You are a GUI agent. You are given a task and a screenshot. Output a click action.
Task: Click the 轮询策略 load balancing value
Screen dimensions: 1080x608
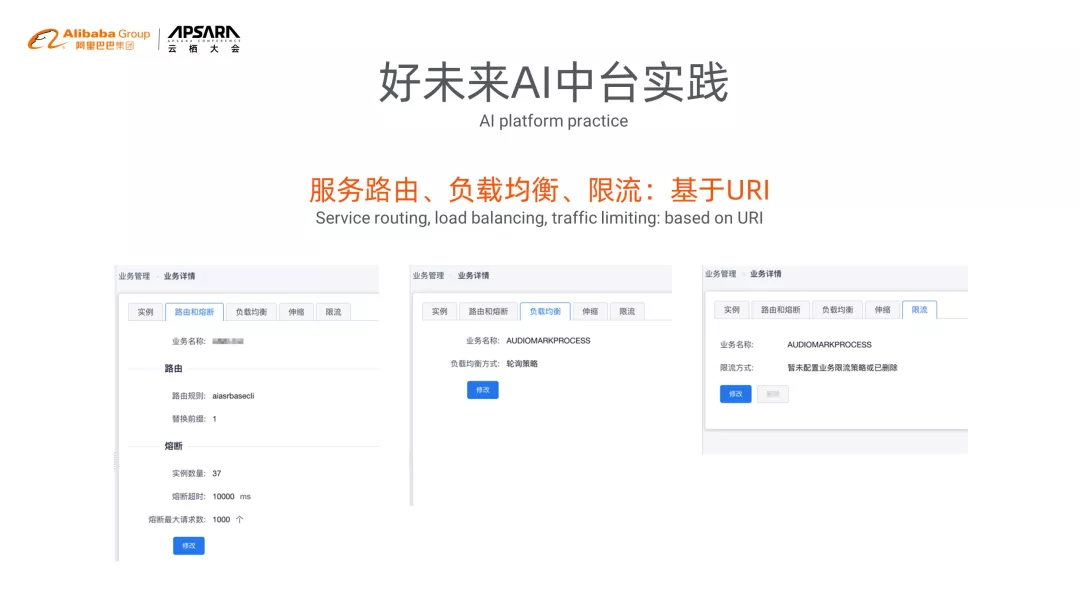click(x=522, y=364)
